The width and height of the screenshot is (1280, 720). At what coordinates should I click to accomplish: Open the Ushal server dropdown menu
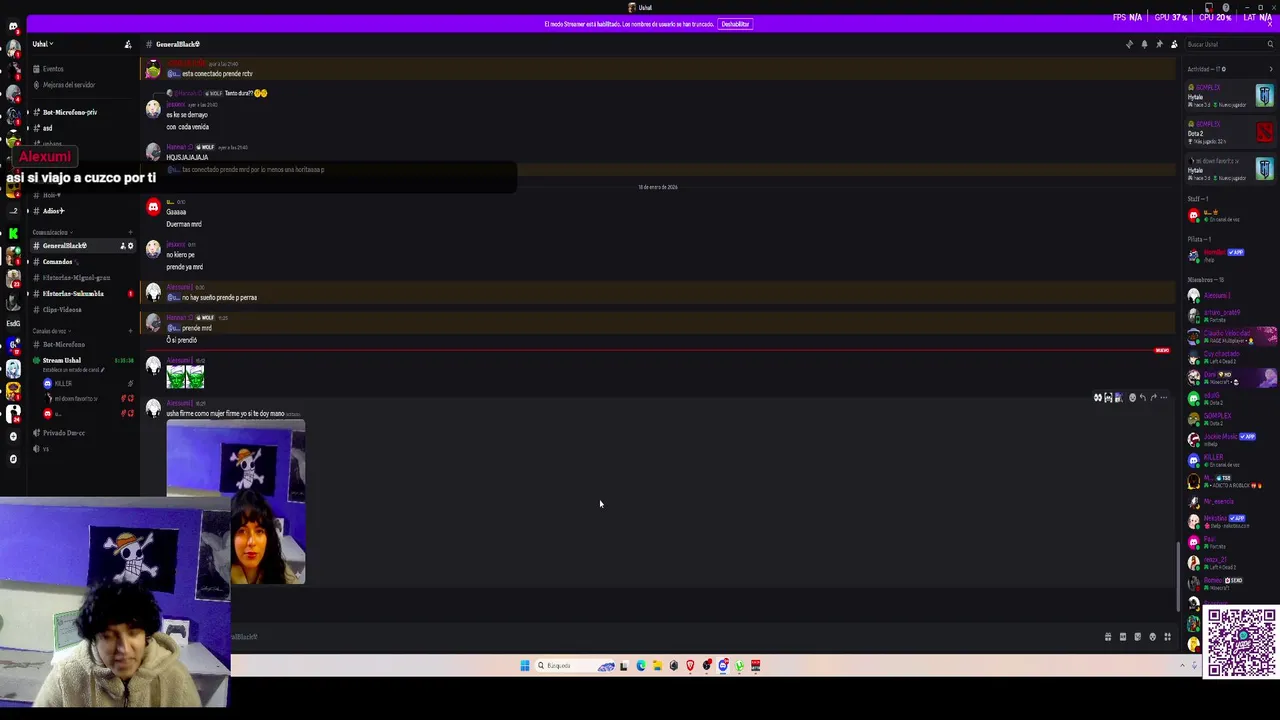[x=42, y=44]
